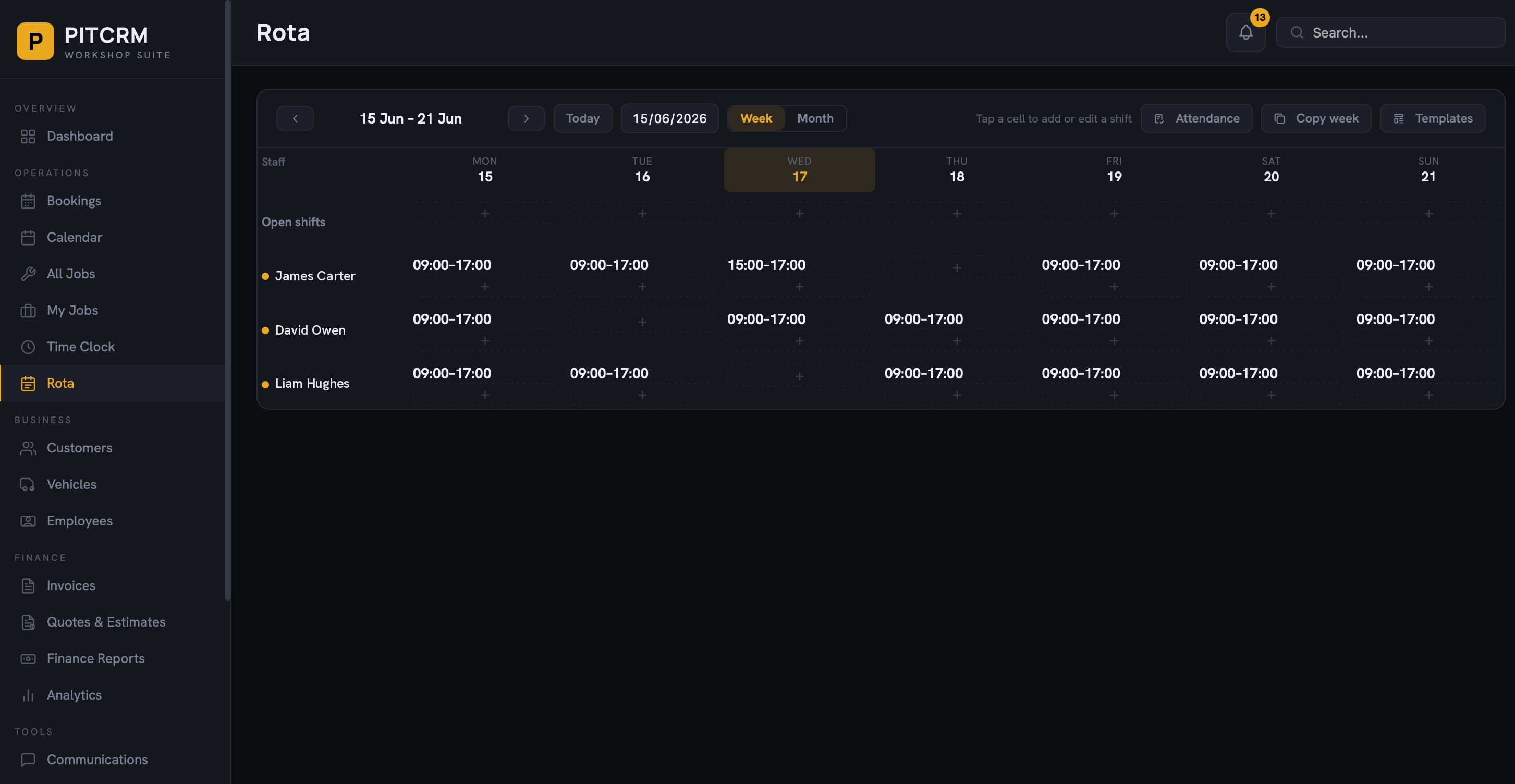This screenshot has height=784, width=1515.
Task: Add shift for Liam Hughes on Wednesday
Action: click(799, 376)
